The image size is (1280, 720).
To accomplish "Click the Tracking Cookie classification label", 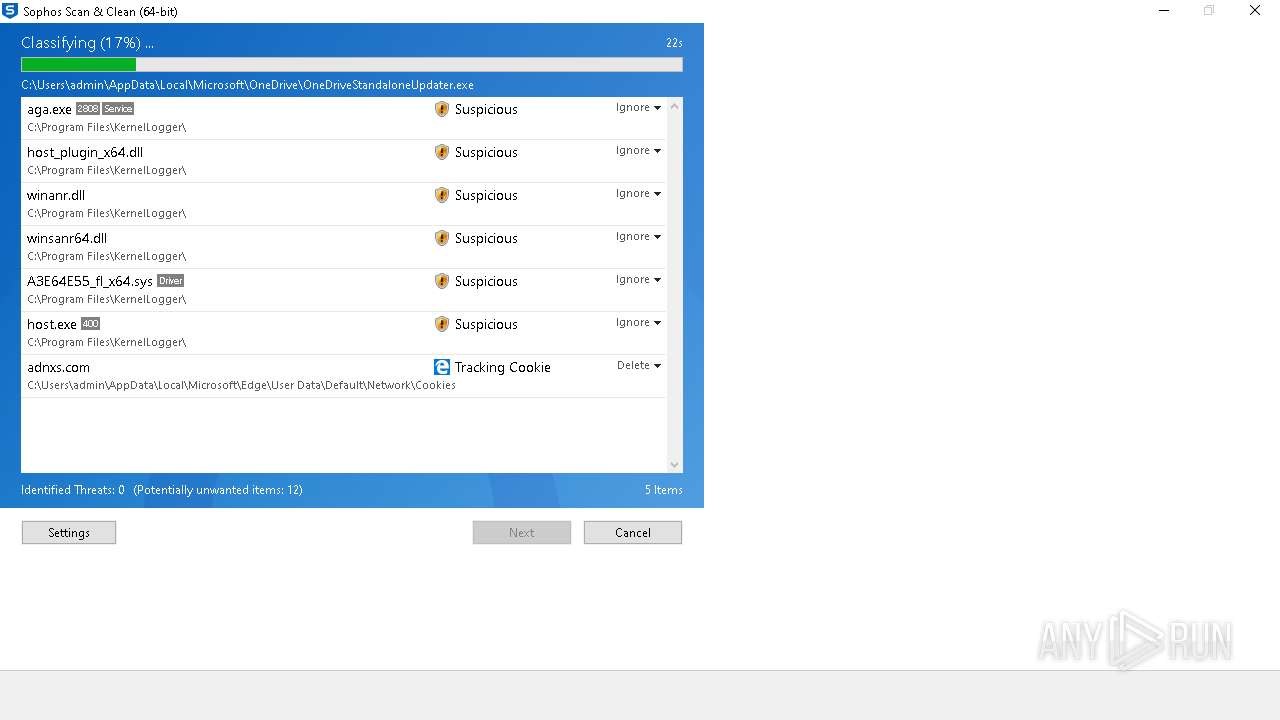I will (502, 367).
